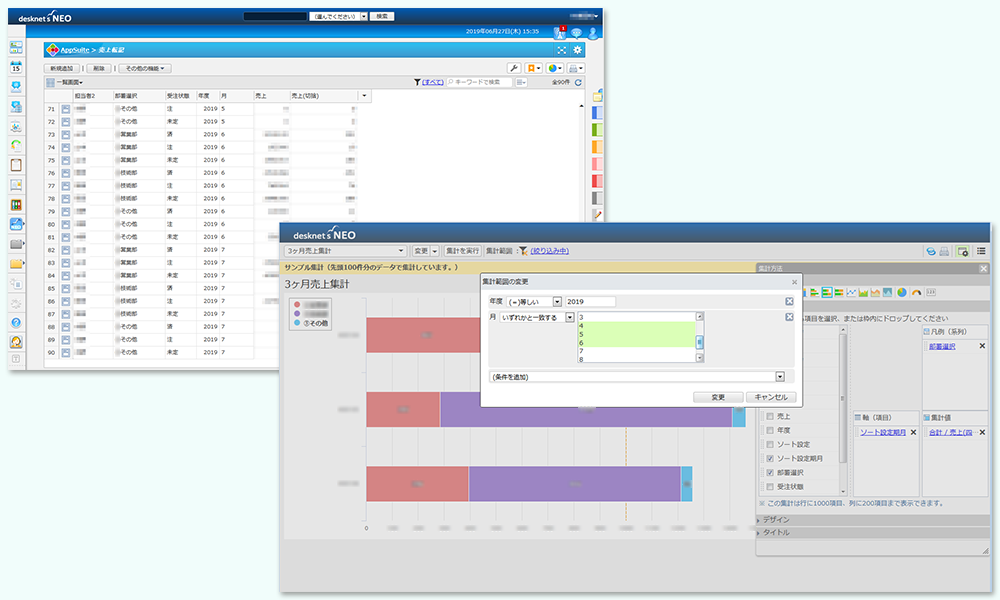
Task: Click the 新規追加 button
Action: click(62, 68)
